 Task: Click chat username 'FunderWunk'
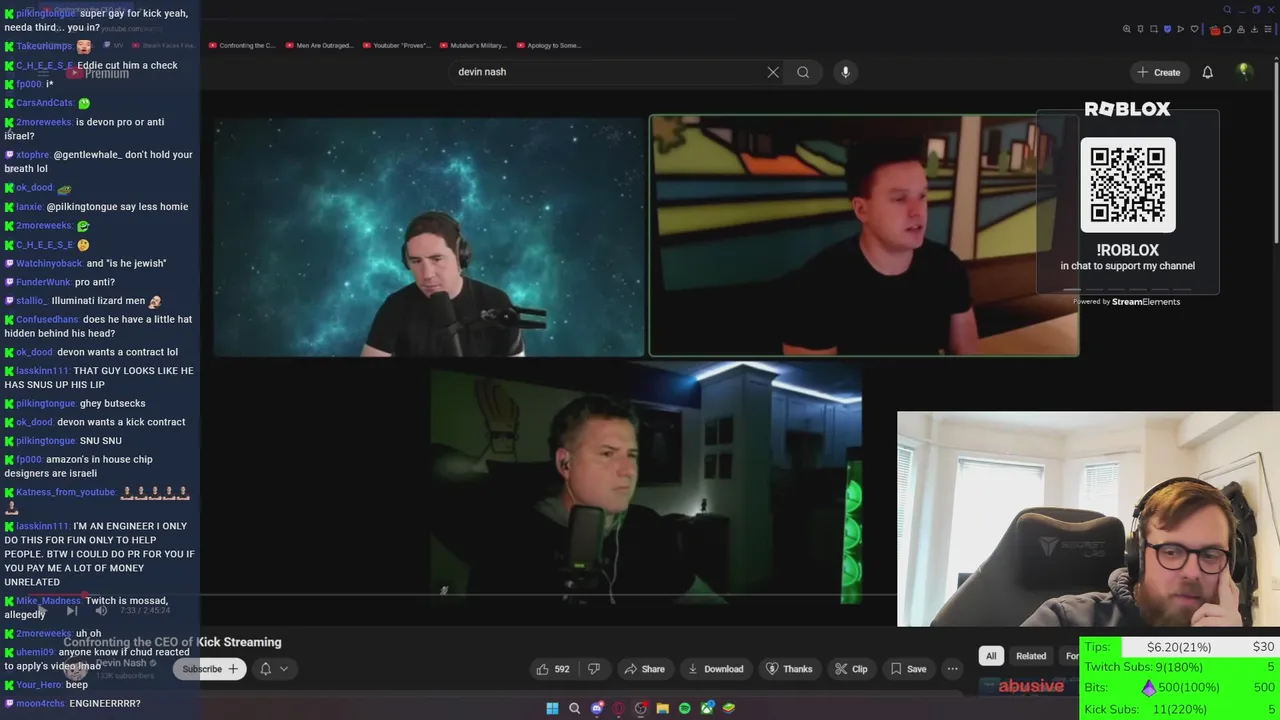[43, 282]
